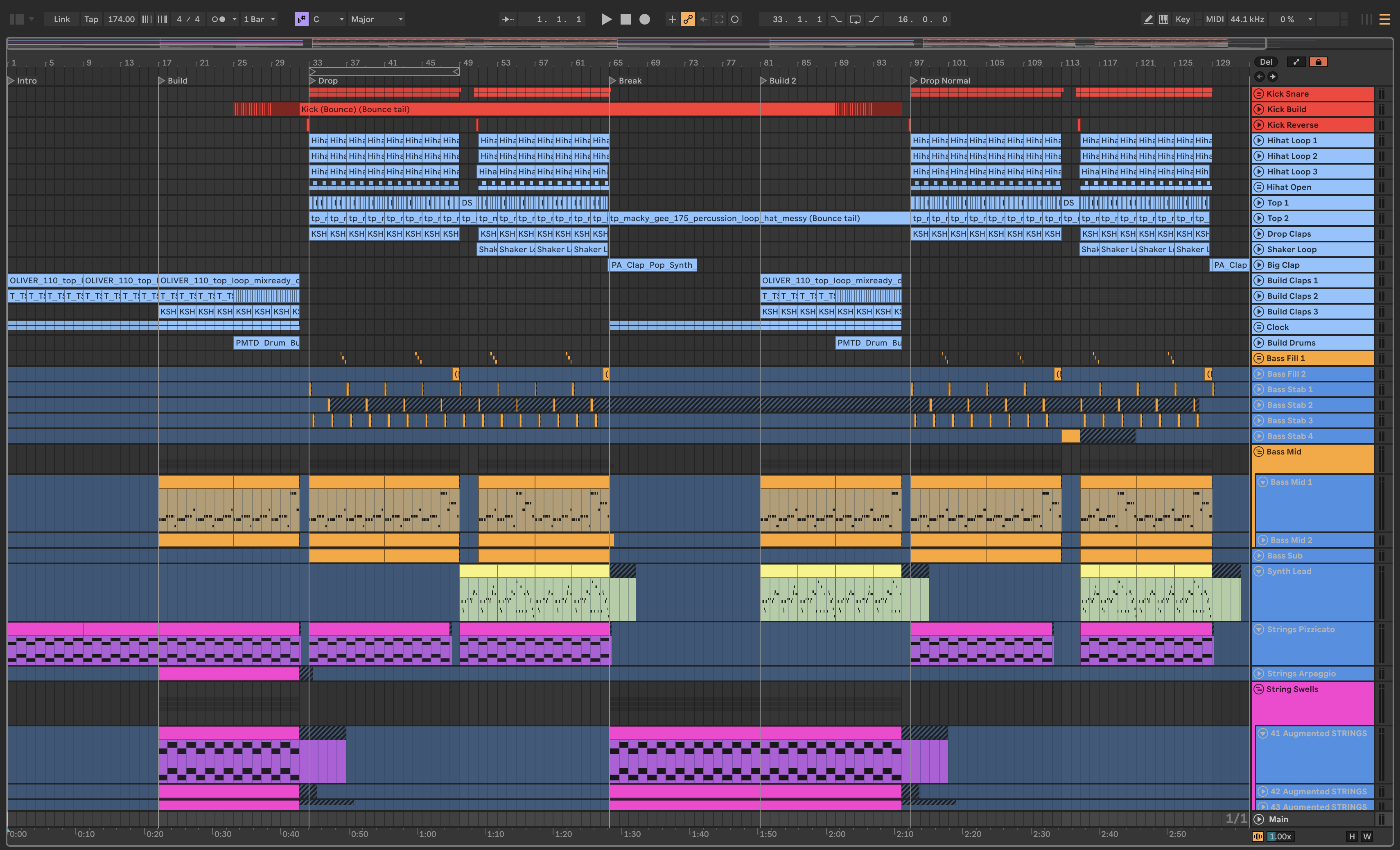The width and height of the screenshot is (1400, 850).
Task: Toggle the scale mode sharp-flat icon
Action: (x=301, y=19)
